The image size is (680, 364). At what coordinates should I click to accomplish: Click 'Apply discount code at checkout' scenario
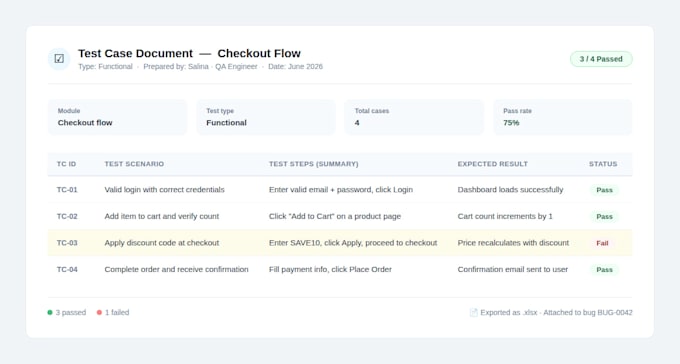pyautogui.click(x=162, y=243)
